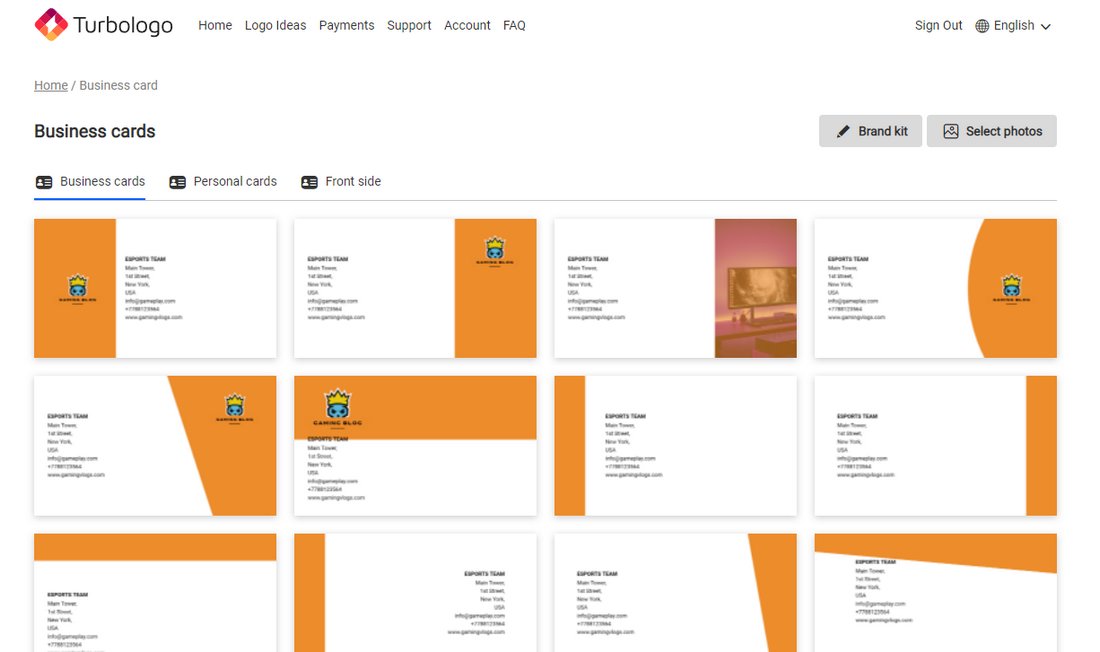The width and height of the screenshot is (1100, 652).
Task: Open the Account menu item
Action: point(467,25)
